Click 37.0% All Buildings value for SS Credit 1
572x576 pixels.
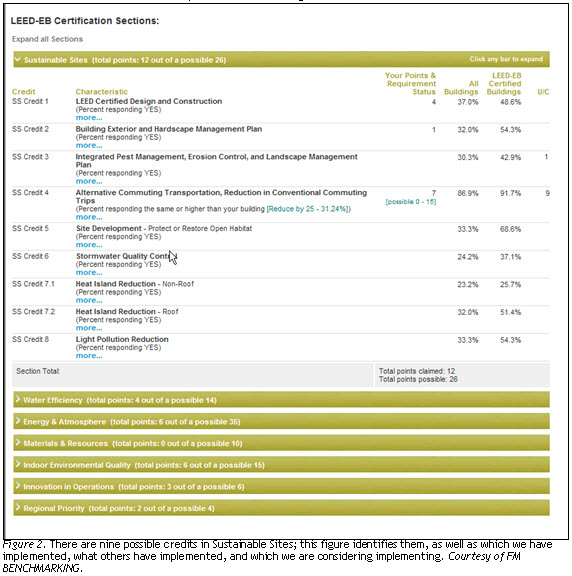click(468, 102)
